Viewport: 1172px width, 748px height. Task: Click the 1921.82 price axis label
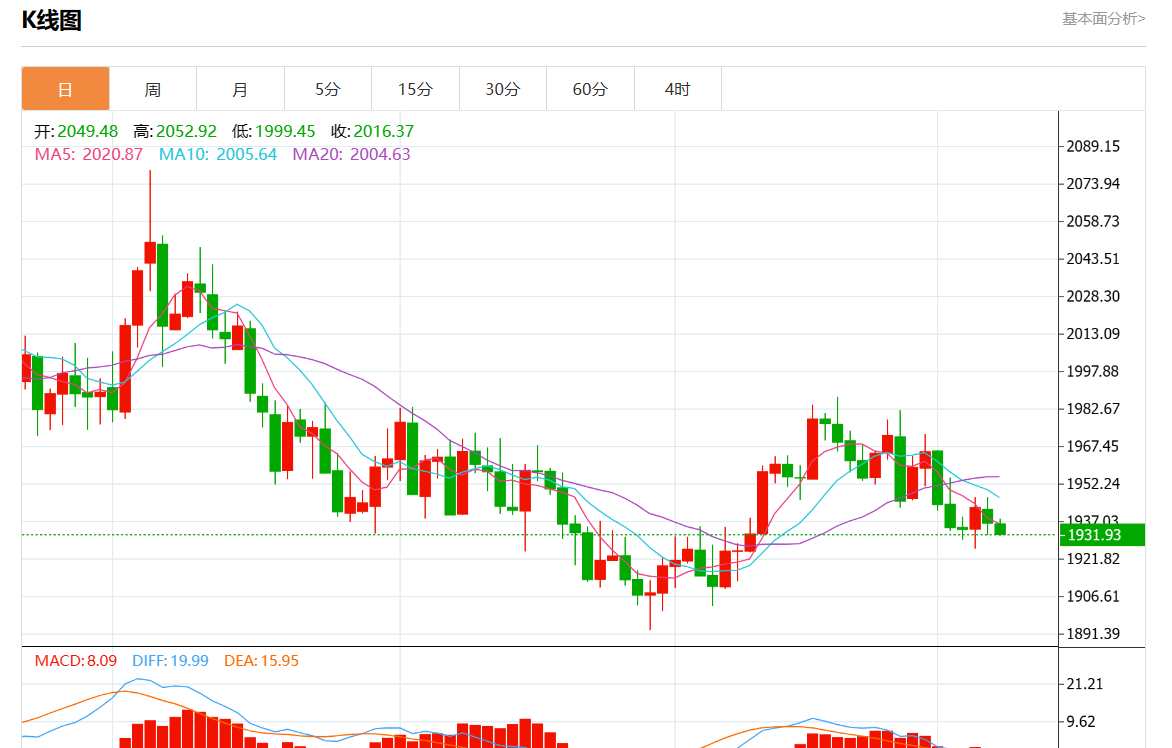1093,559
